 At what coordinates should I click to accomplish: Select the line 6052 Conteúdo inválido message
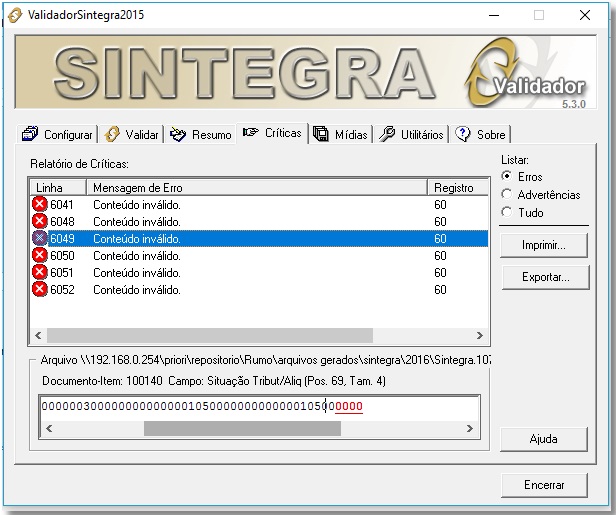(x=137, y=290)
